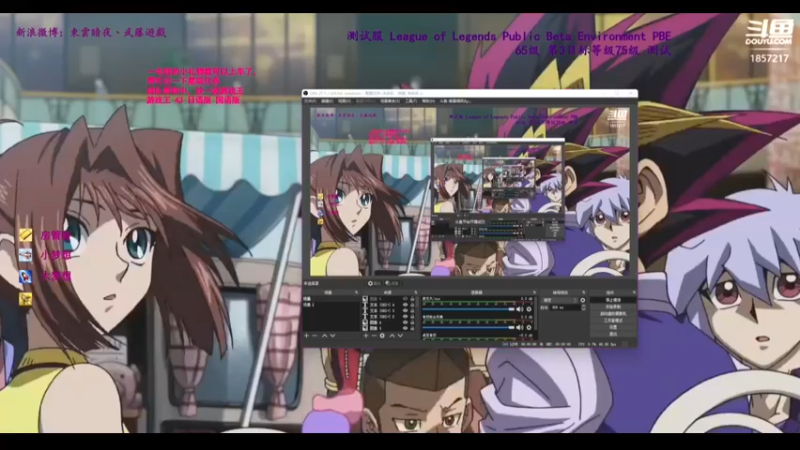800x450 pixels.
Task: Hide the 文本 (GDI+) 2 source
Action: pos(406,316)
